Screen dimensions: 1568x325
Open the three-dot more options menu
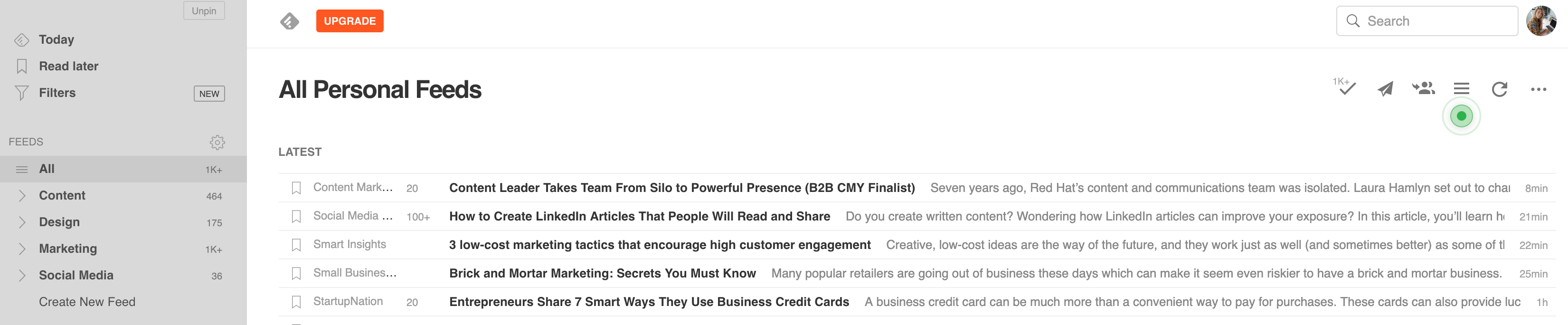(x=1538, y=89)
